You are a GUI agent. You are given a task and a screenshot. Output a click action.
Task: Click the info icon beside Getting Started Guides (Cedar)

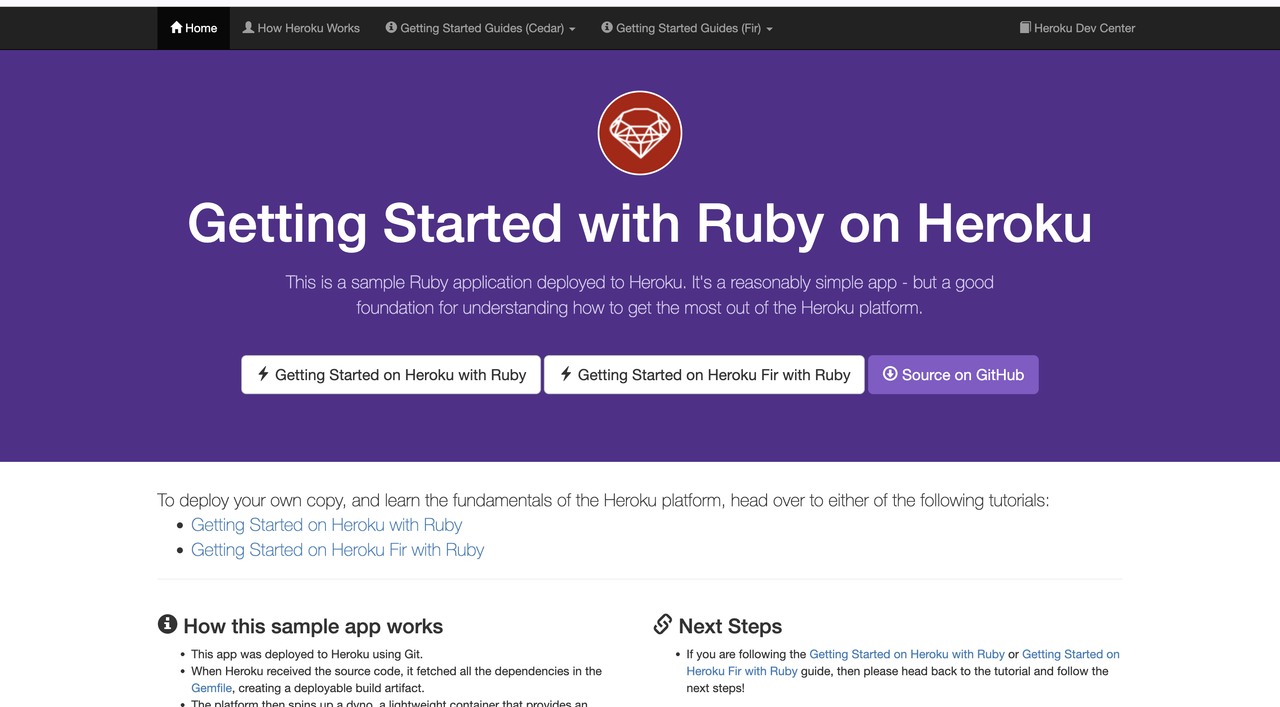point(391,28)
